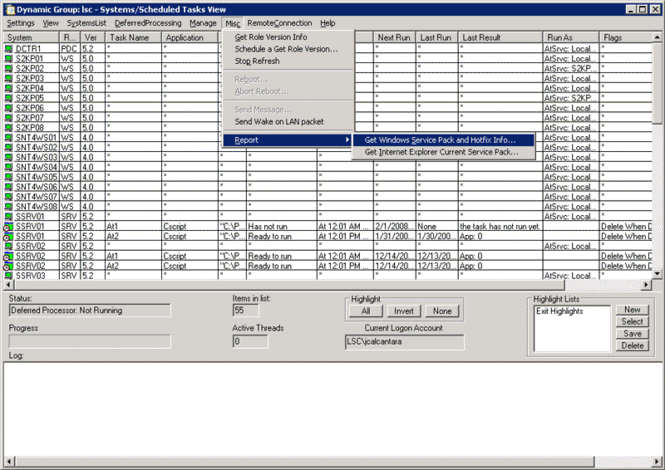
Task: Click the Highlight Invert button
Action: pos(403,311)
